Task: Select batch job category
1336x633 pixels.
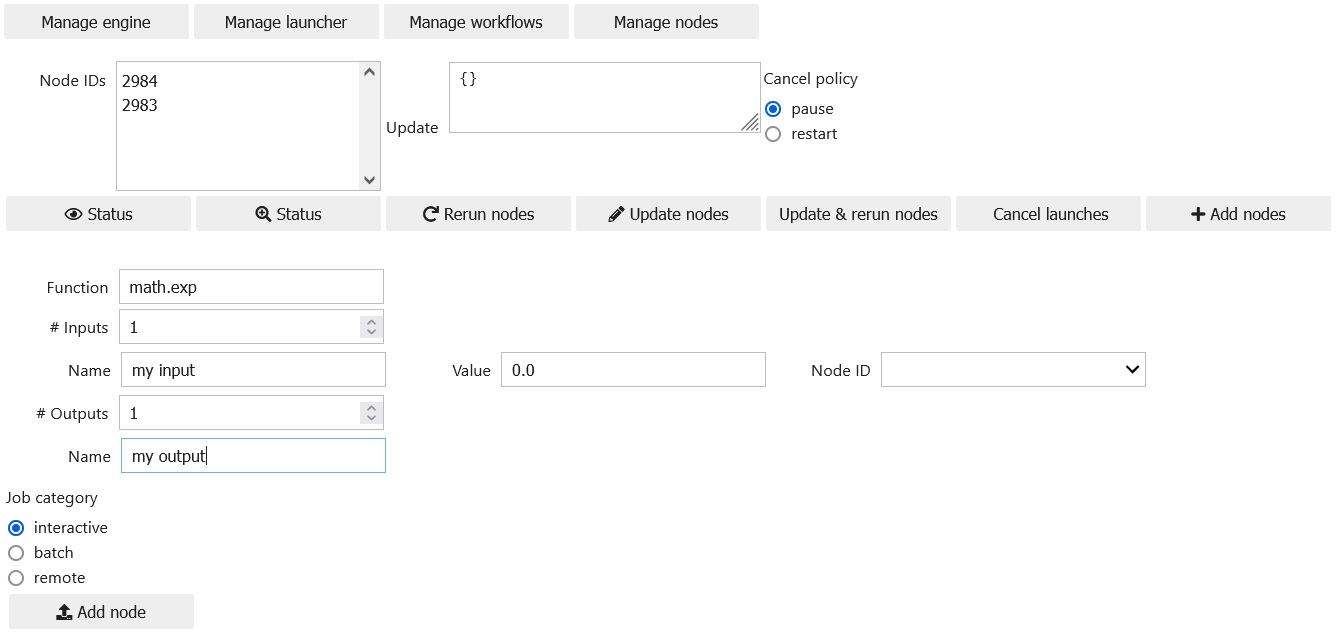Action: (16, 553)
